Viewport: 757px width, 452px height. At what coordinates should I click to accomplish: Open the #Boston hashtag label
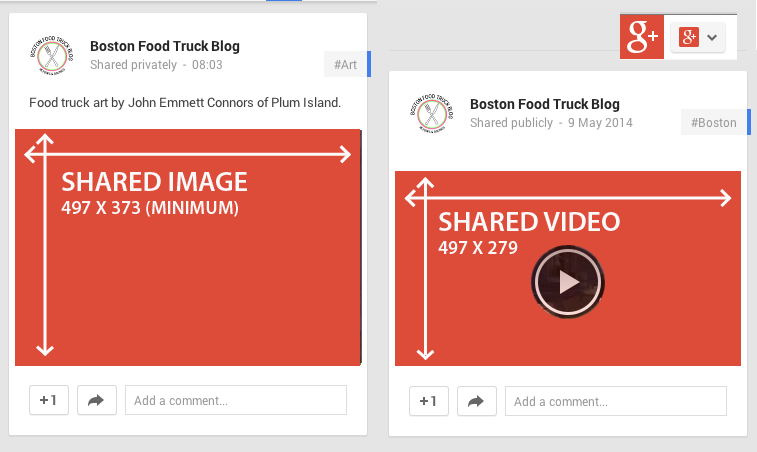(715, 123)
